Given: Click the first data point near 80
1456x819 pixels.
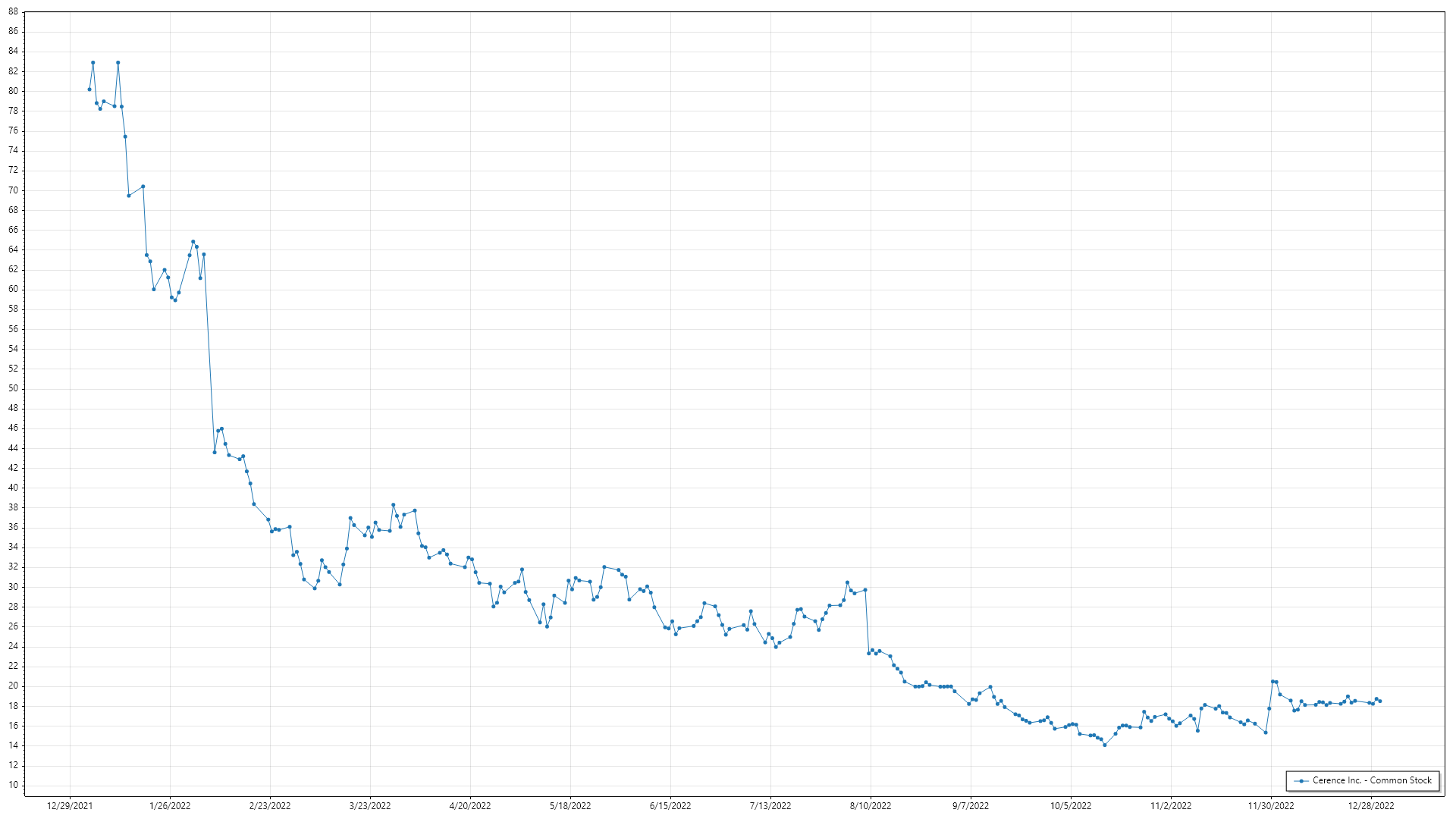Looking at the screenshot, I should (89, 89).
